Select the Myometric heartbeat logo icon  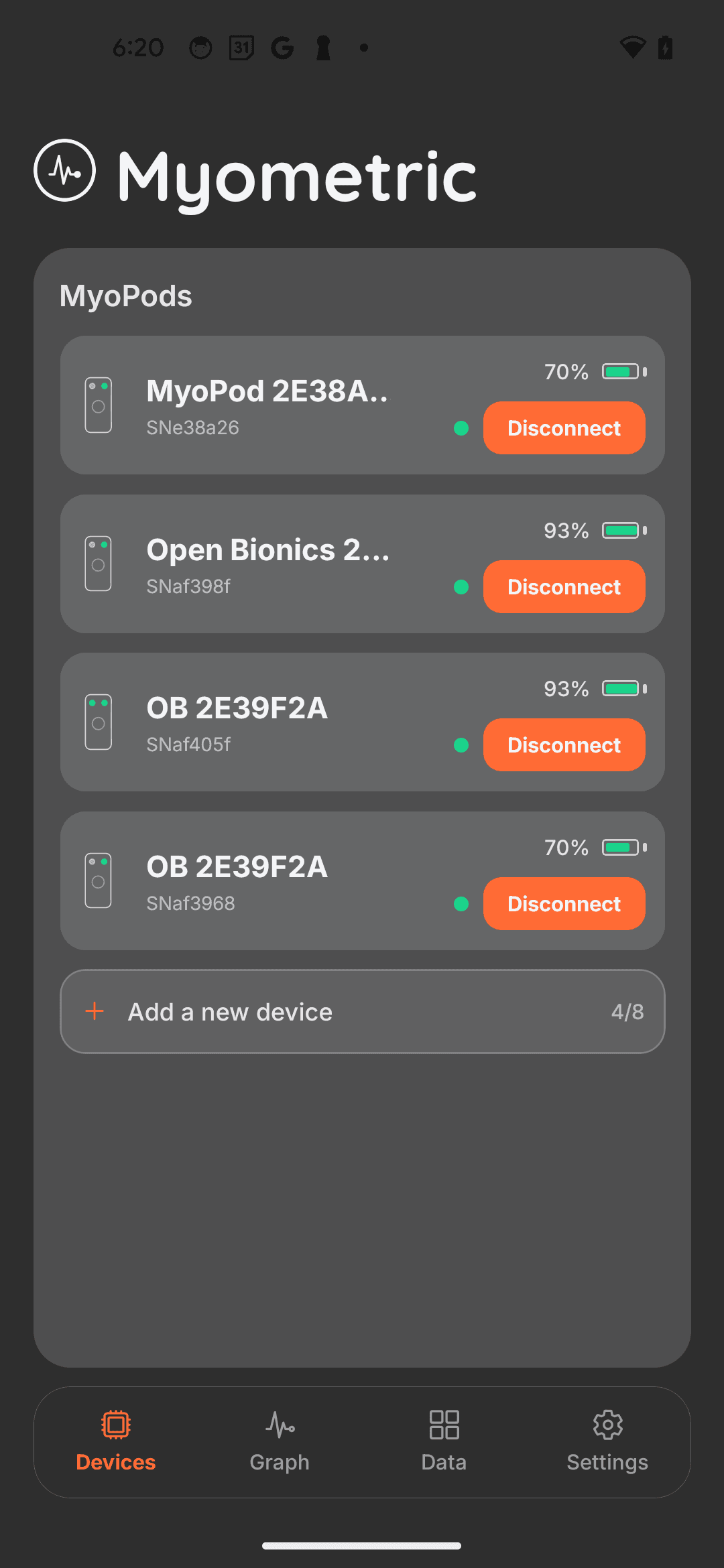[64, 171]
